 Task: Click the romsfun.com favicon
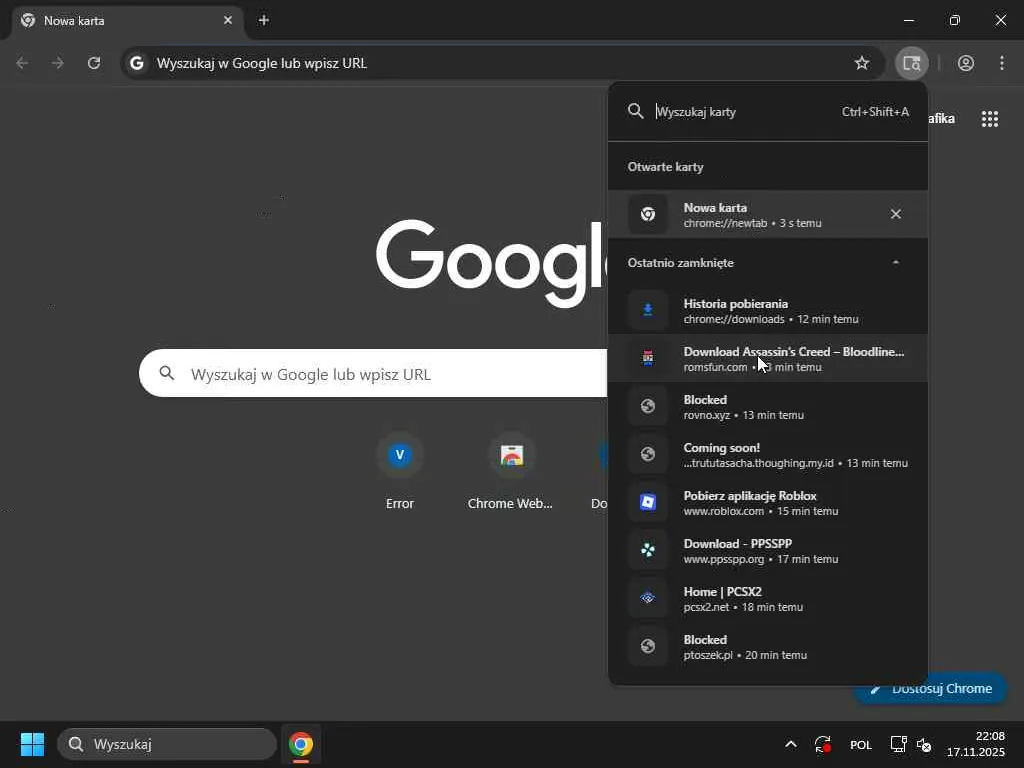tap(648, 358)
